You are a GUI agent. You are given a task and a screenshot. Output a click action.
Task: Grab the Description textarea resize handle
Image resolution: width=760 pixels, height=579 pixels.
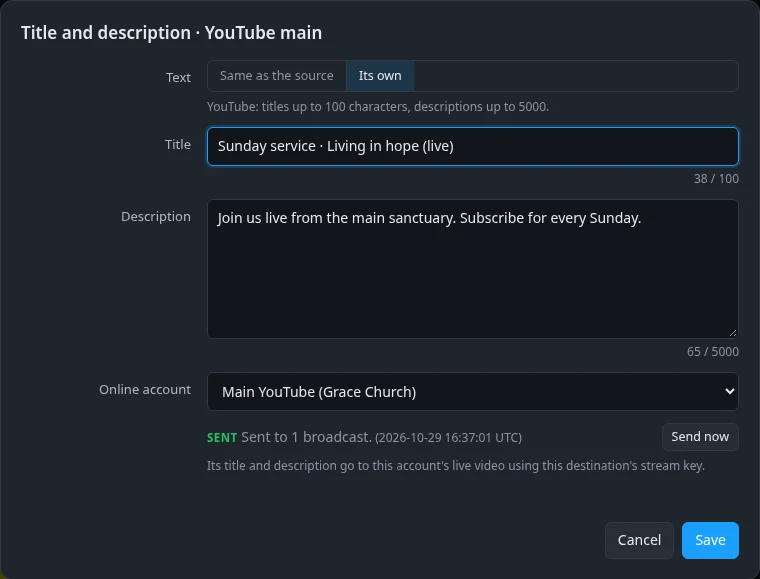733,333
